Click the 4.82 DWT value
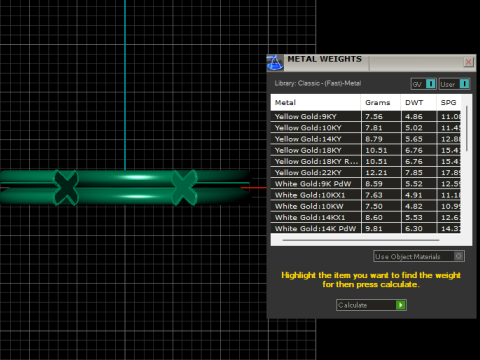The height and width of the screenshot is (360, 480). coord(414,206)
